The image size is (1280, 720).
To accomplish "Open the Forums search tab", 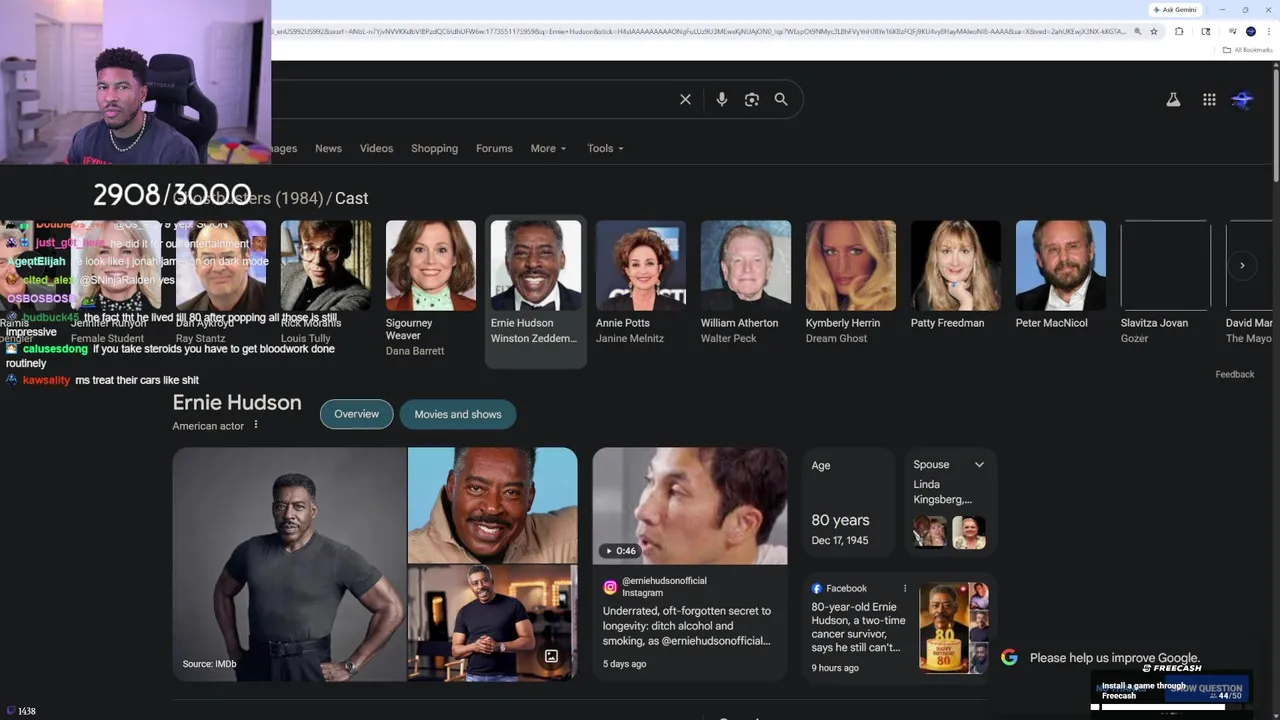I will click(x=494, y=148).
